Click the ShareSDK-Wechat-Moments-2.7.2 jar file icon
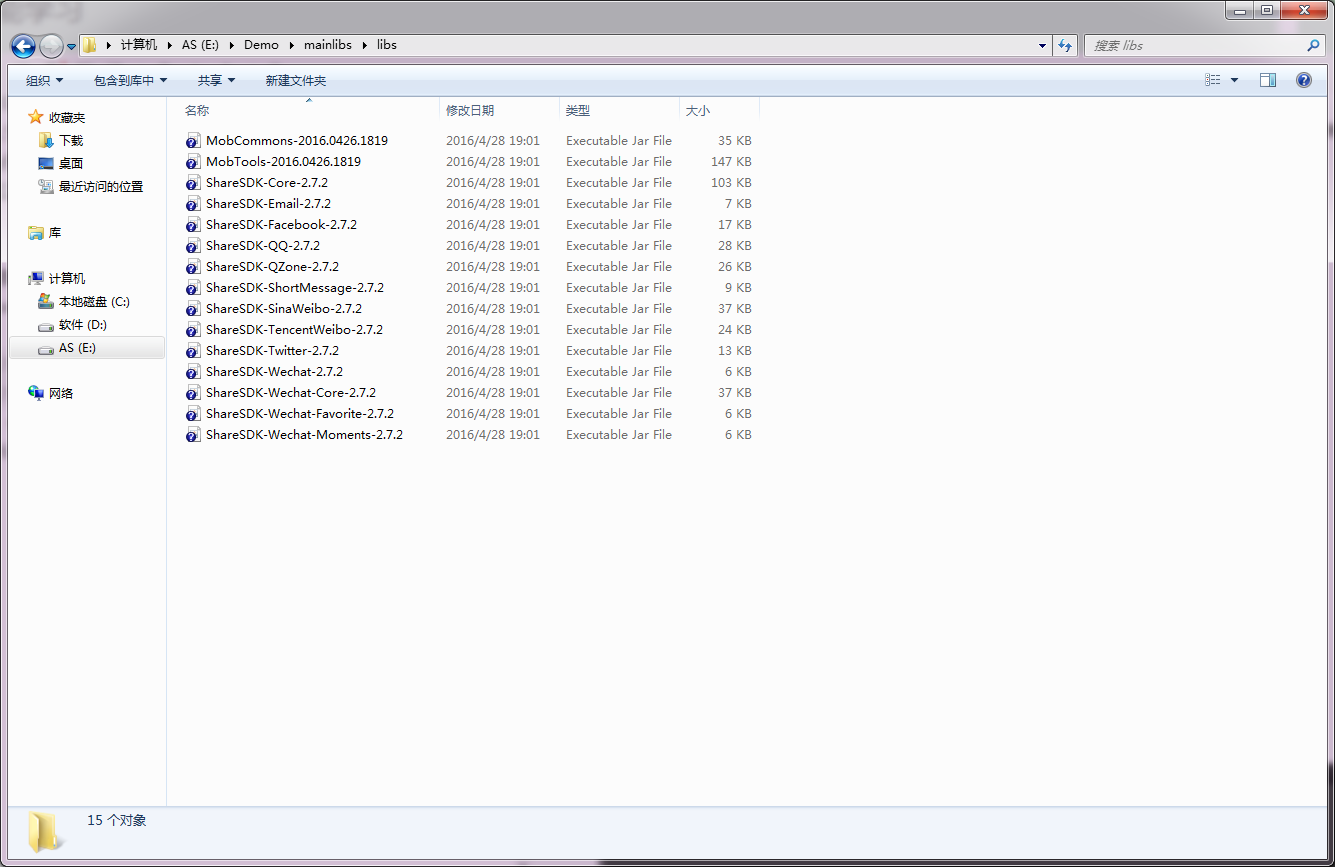 193,435
